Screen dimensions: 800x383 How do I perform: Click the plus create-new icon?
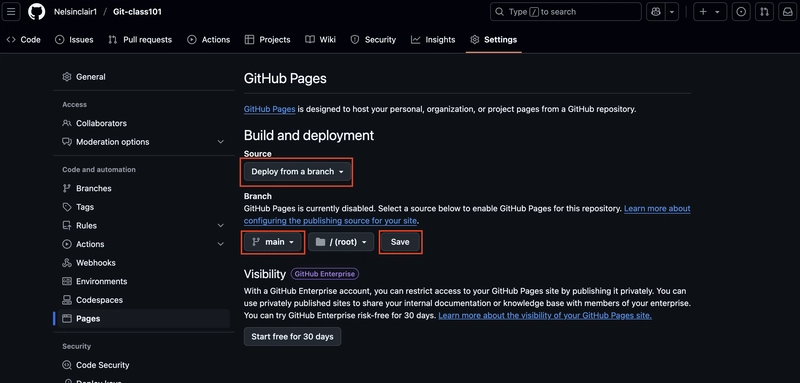point(704,11)
